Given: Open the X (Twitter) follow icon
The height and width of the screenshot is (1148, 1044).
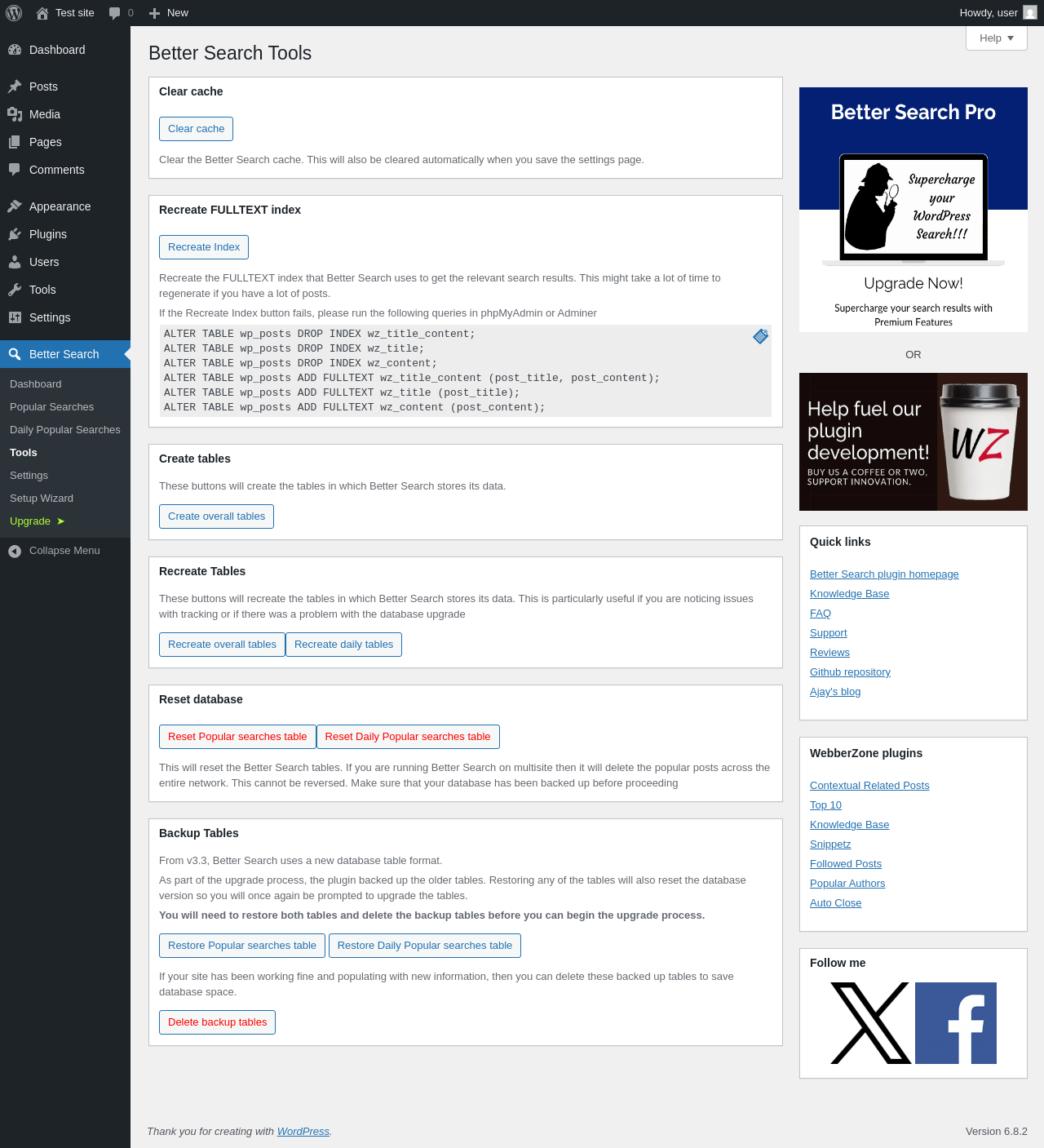Looking at the screenshot, I should point(870,1023).
